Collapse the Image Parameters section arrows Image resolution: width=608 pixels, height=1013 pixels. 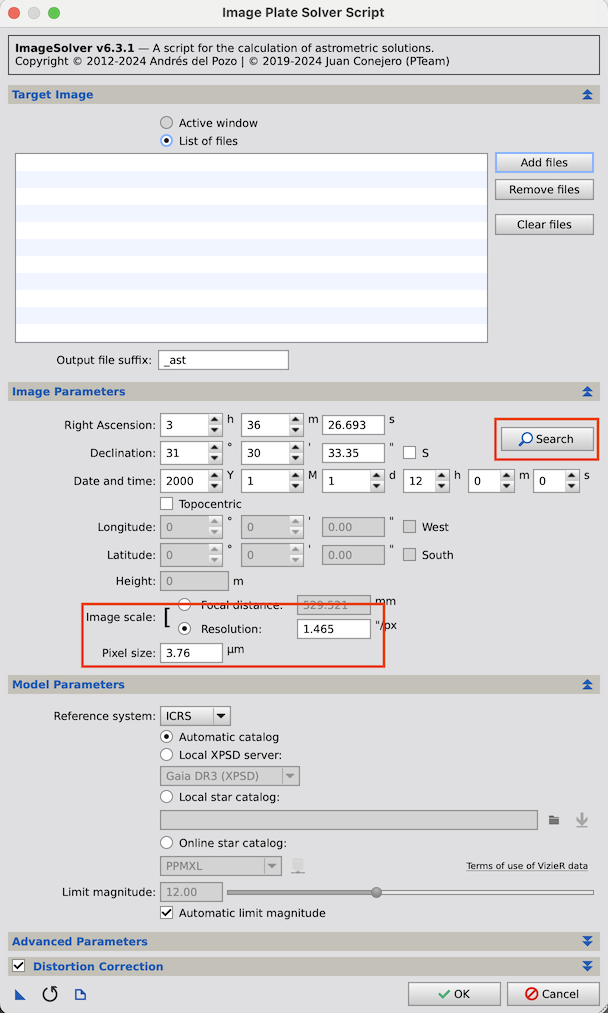[587, 392]
